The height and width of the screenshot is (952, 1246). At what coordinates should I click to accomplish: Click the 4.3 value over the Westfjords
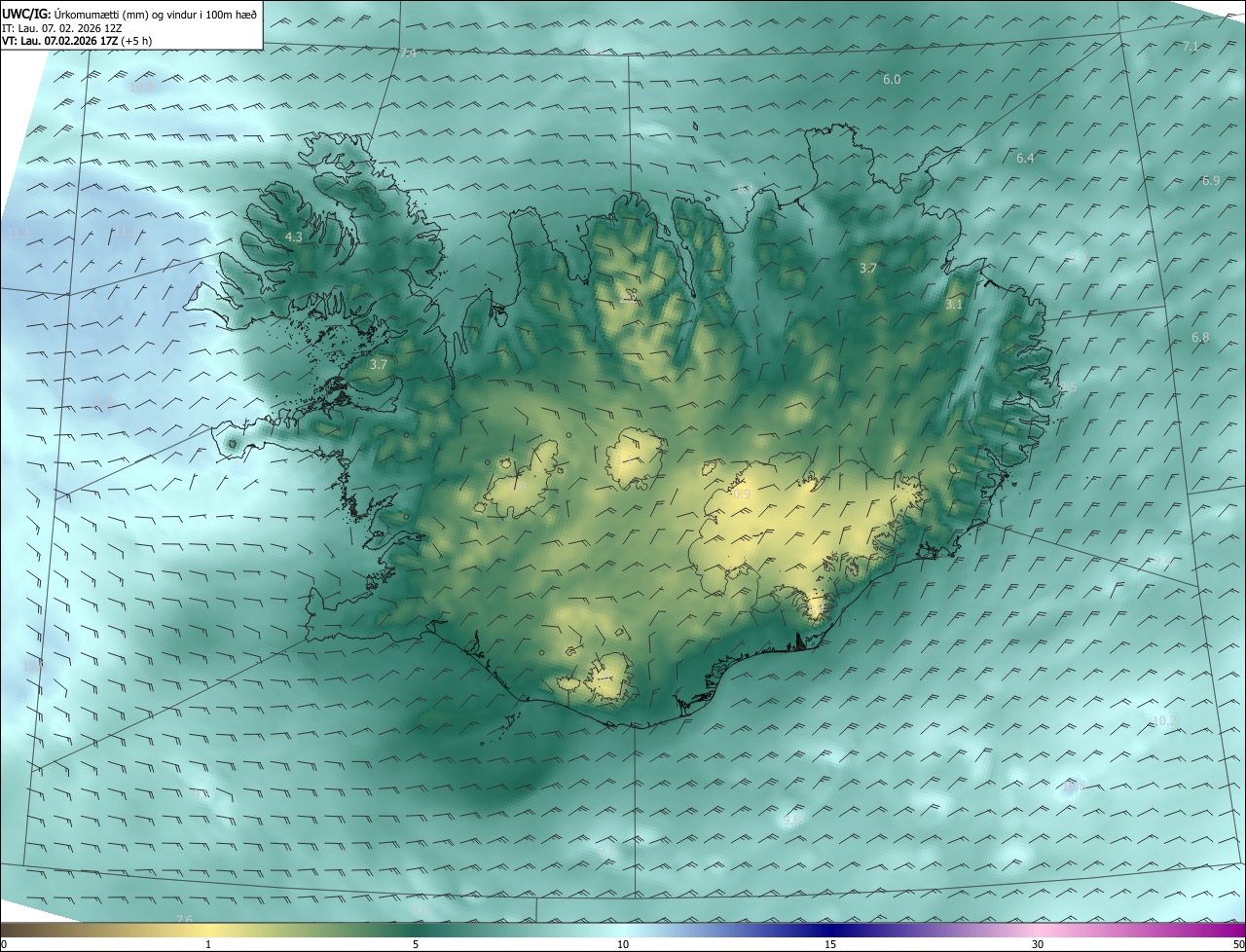point(294,237)
